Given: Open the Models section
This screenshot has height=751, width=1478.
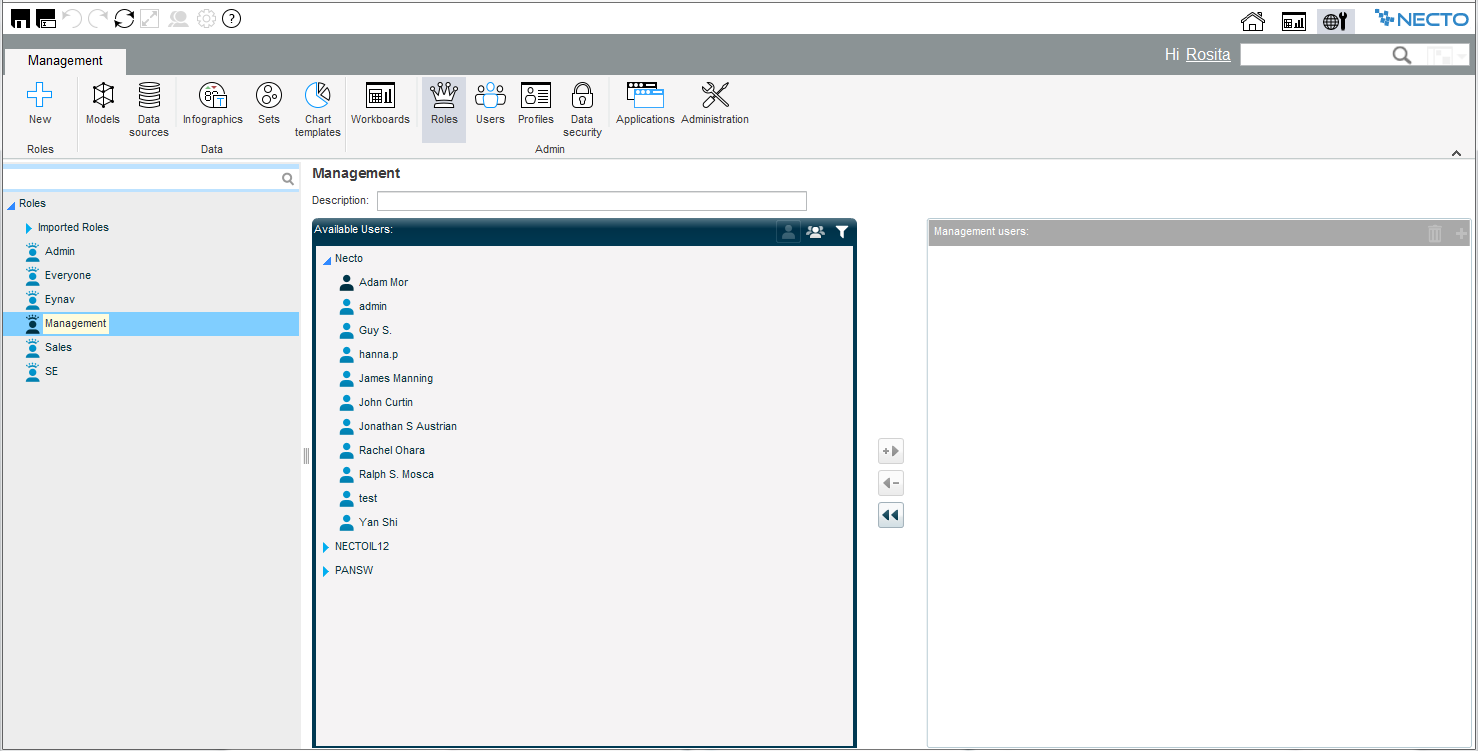Looking at the screenshot, I should [103, 104].
